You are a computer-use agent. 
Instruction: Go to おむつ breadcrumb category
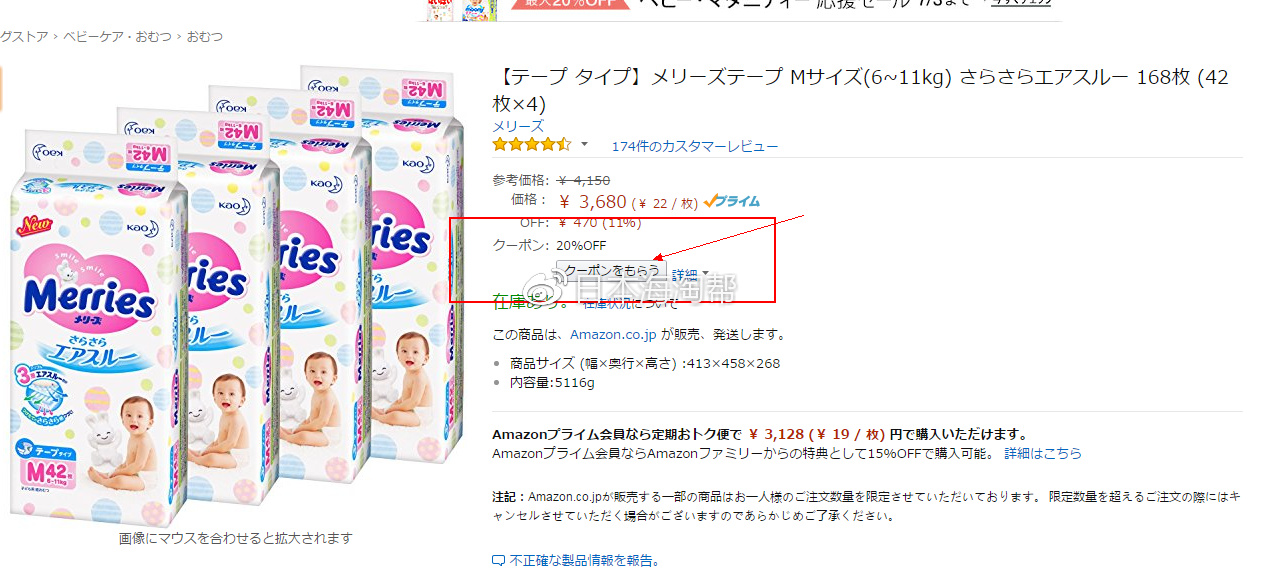click(206, 36)
